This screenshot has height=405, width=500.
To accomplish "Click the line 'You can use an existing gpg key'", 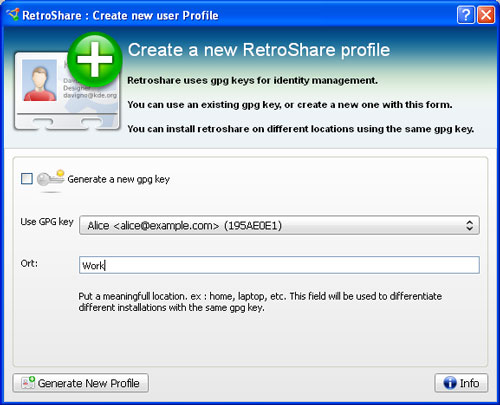I will point(290,105).
